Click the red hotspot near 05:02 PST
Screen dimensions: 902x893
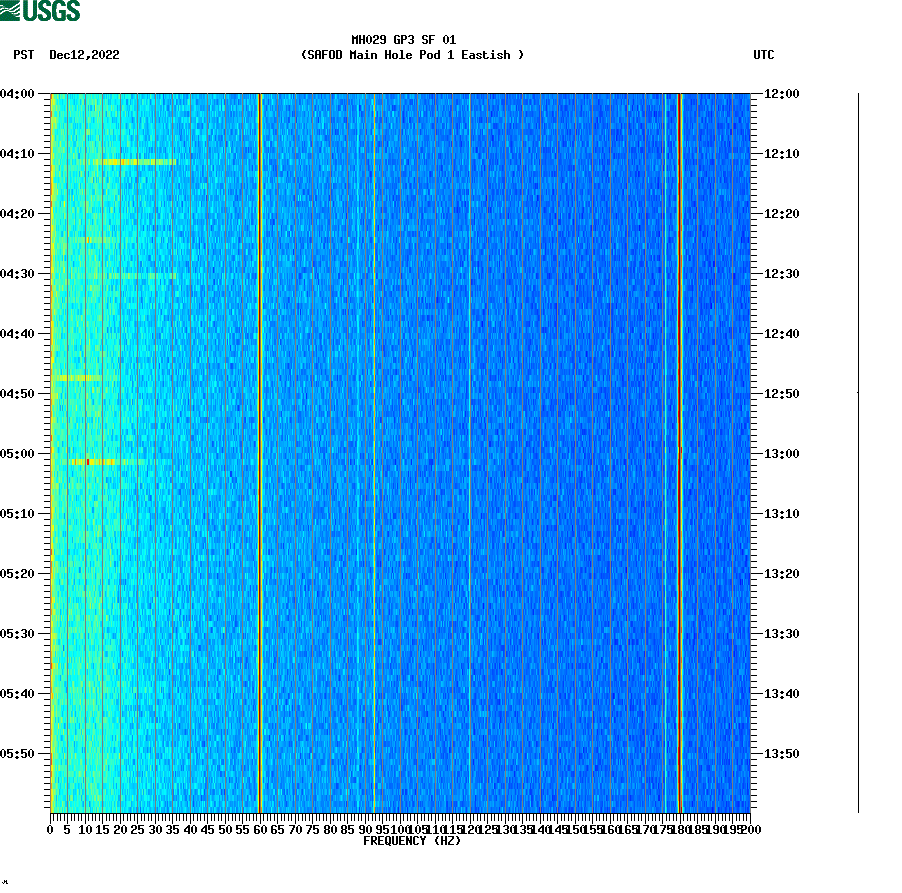pyautogui.click(x=90, y=462)
